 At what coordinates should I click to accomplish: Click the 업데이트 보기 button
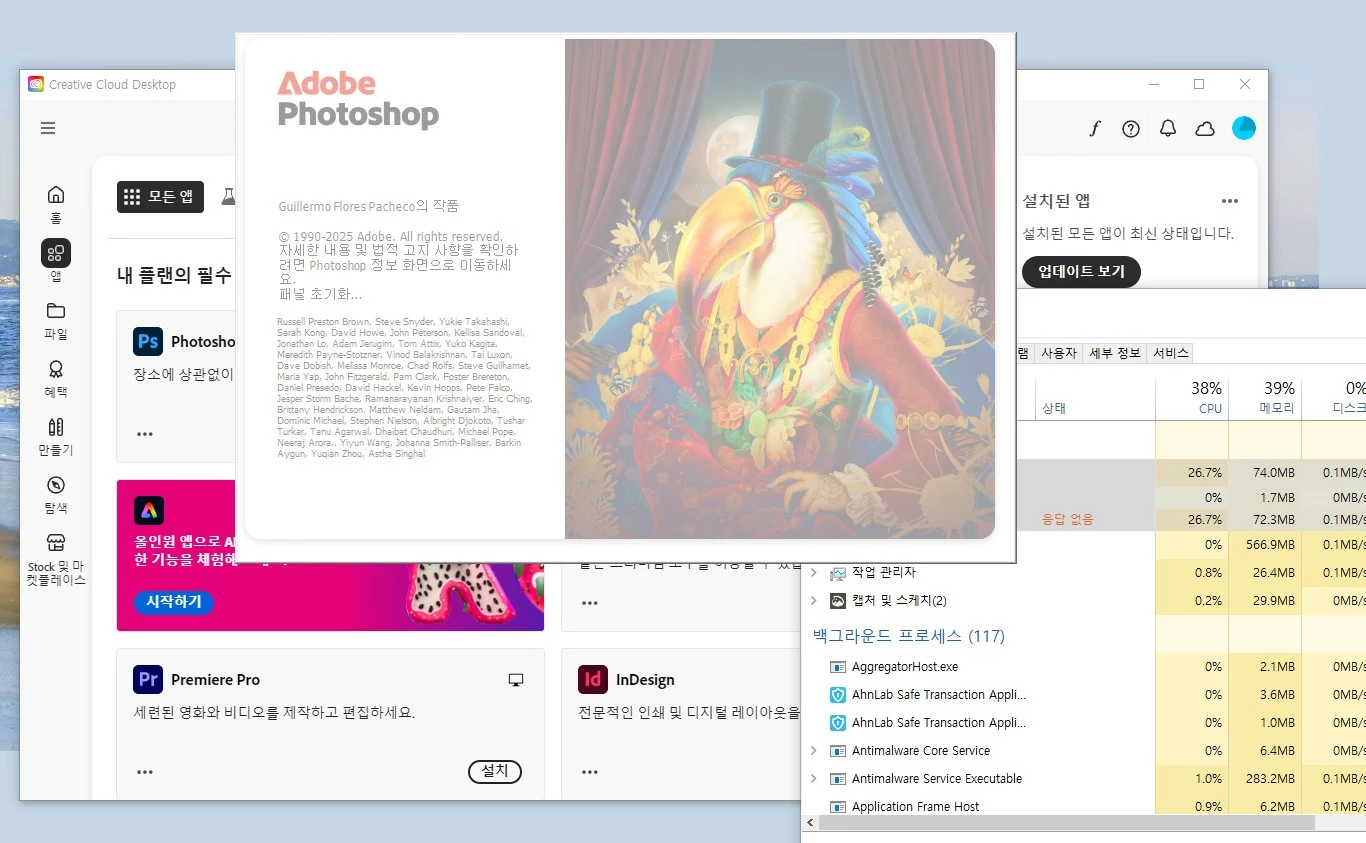coord(1081,271)
